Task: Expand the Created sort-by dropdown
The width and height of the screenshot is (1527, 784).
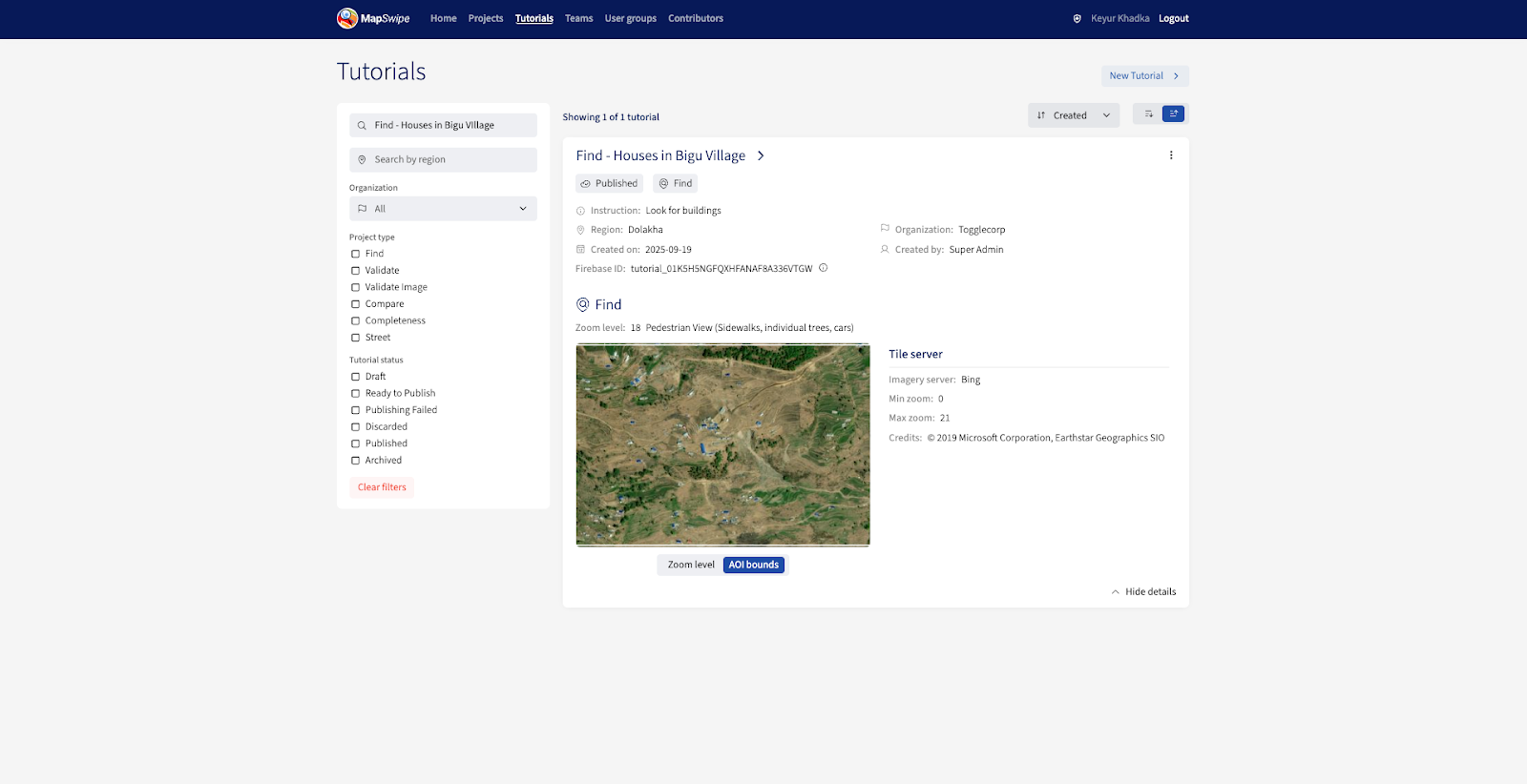Action: coord(1073,115)
